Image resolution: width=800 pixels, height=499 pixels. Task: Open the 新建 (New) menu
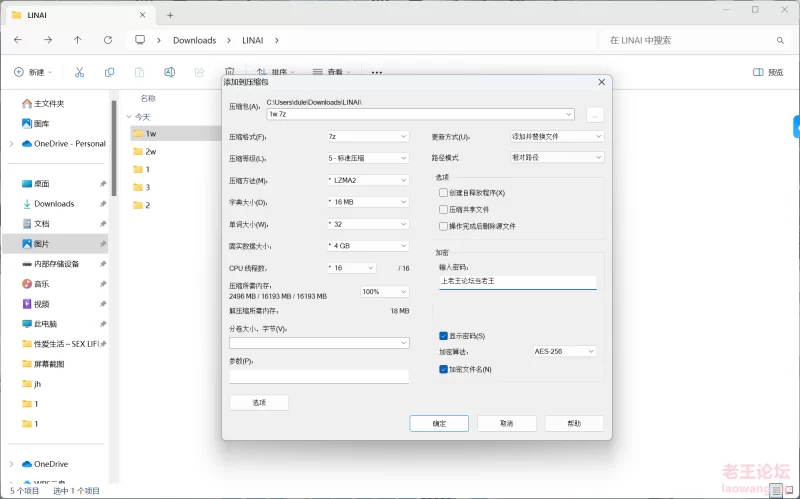(33, 72)
